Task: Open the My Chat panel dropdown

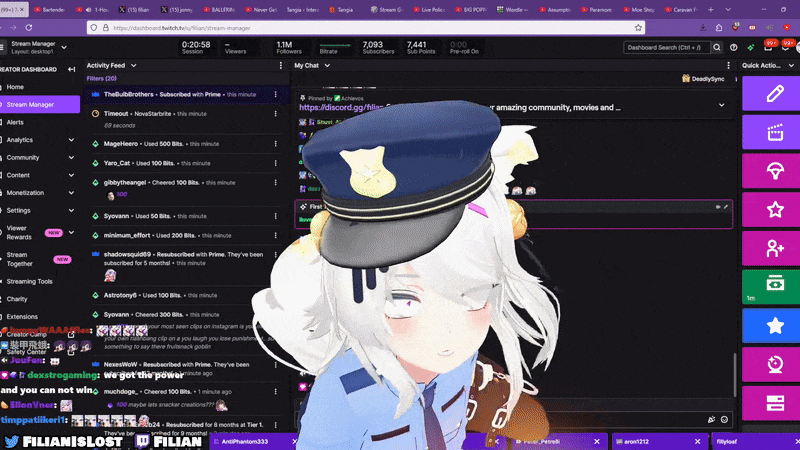Action: tap(327, 65)
